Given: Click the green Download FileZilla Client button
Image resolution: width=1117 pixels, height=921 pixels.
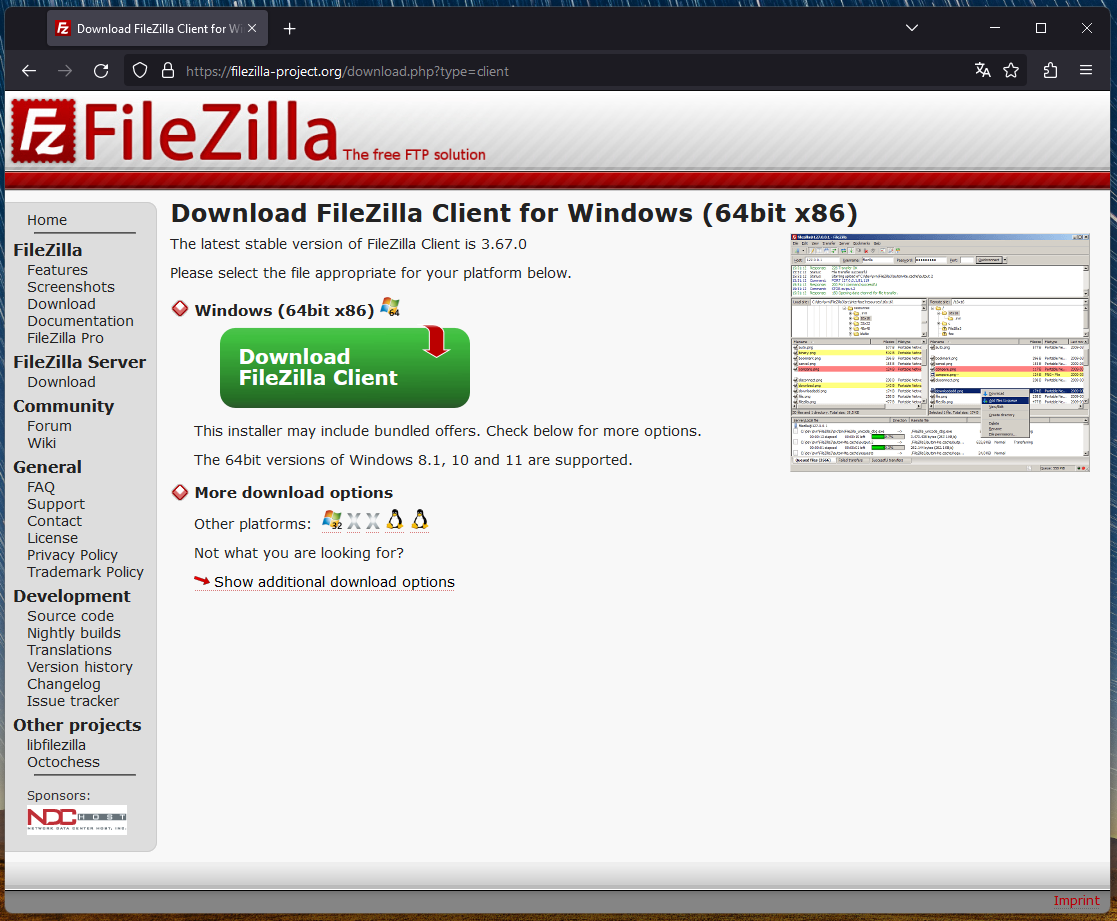Looking at the screenshot, I should [x=345, y=368].
